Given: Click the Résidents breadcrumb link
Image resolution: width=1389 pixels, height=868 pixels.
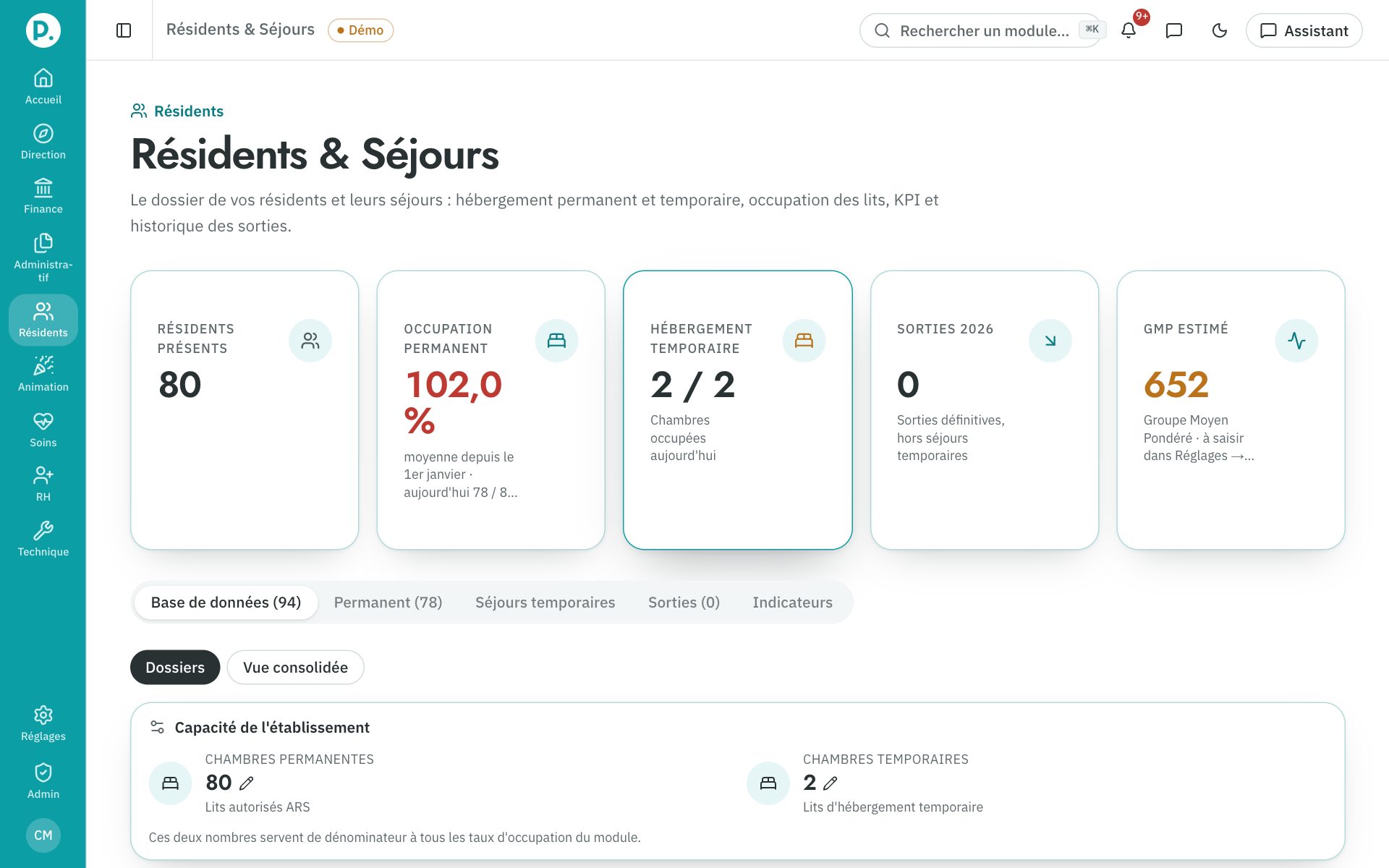Looking at the screenshot, I should tap(177, 111).
